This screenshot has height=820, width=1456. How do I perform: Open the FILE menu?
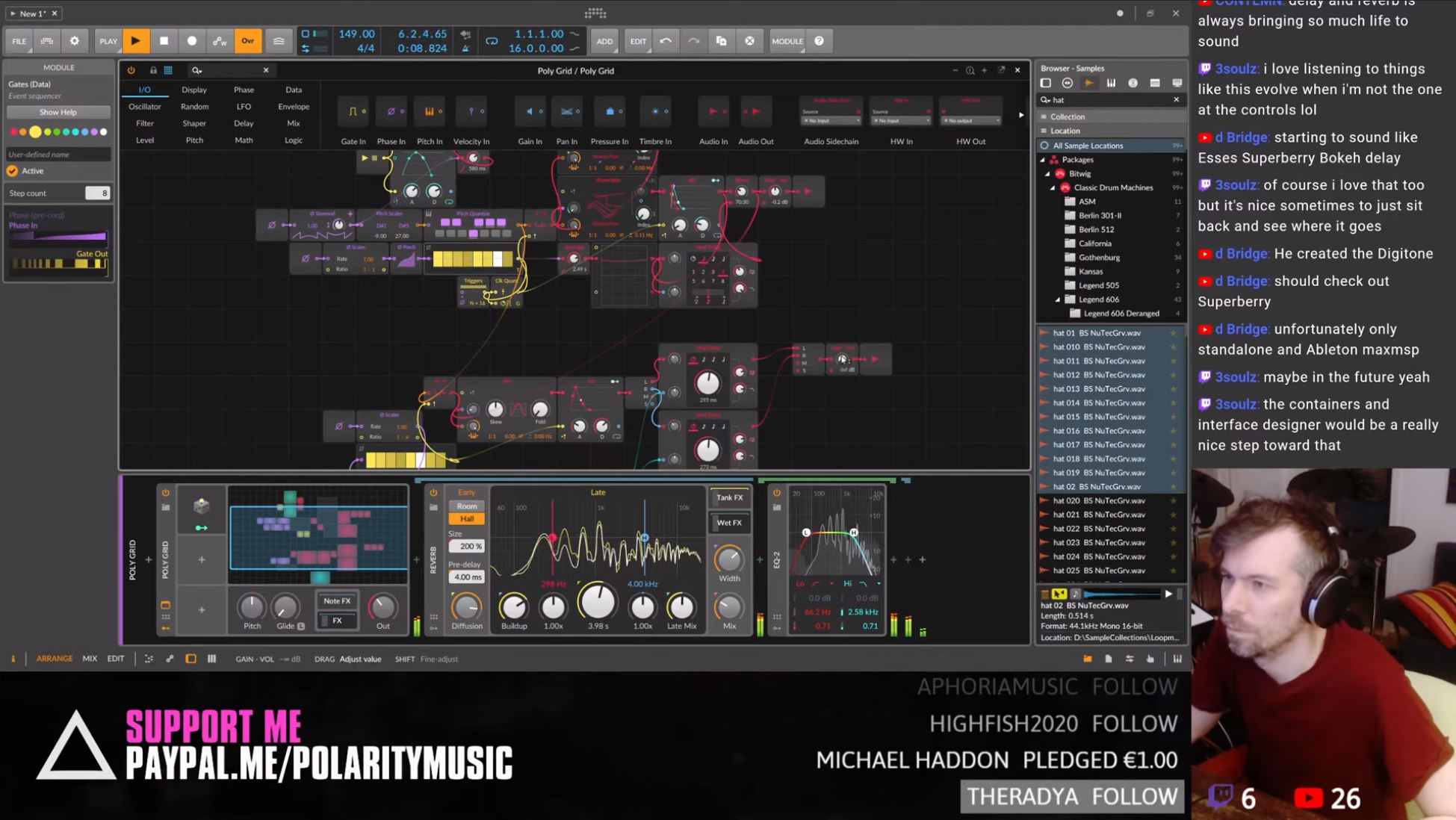[18, 41]
